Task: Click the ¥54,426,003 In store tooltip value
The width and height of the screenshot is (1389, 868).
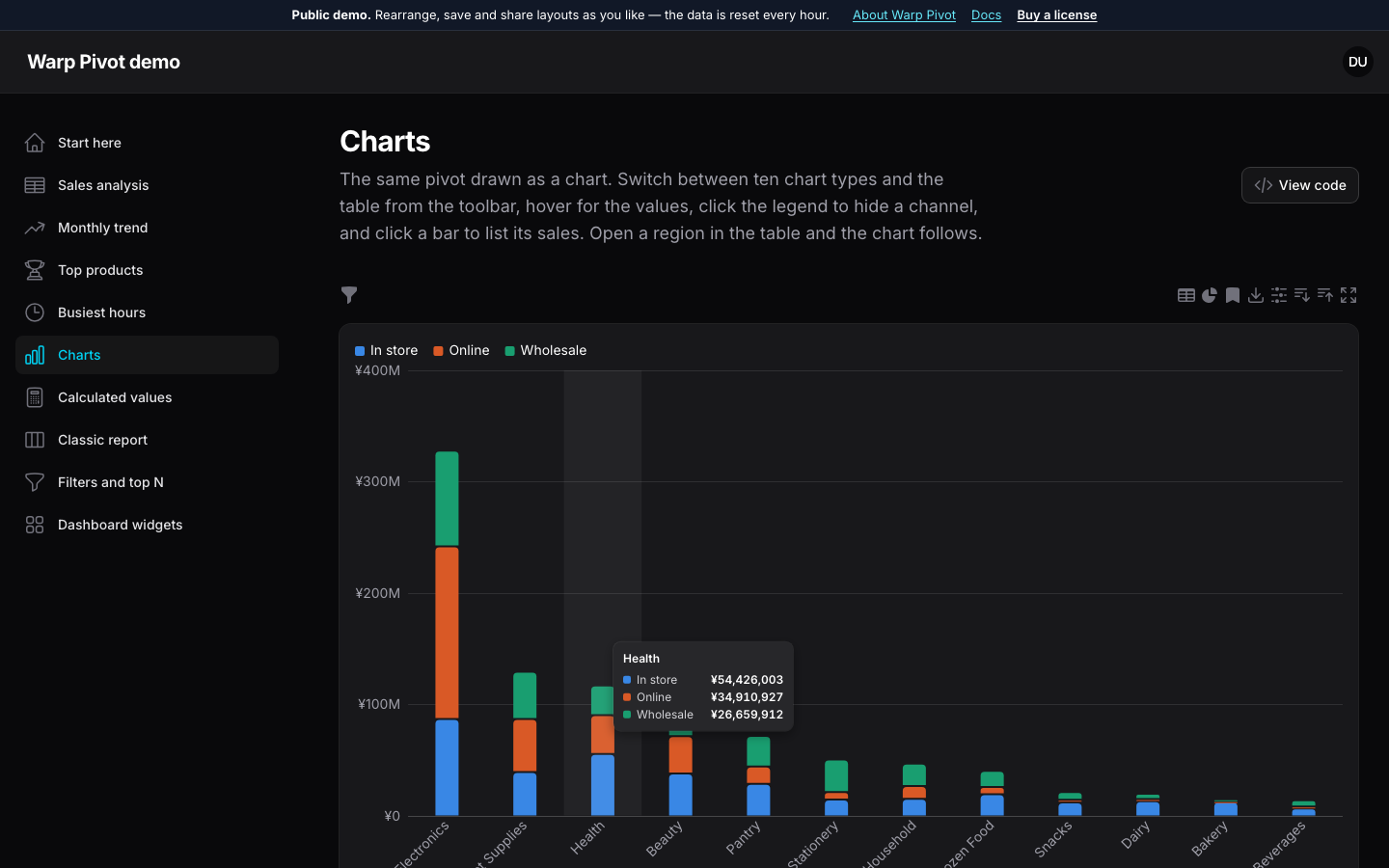Action: pyautogui.click(x=747, y=680)
